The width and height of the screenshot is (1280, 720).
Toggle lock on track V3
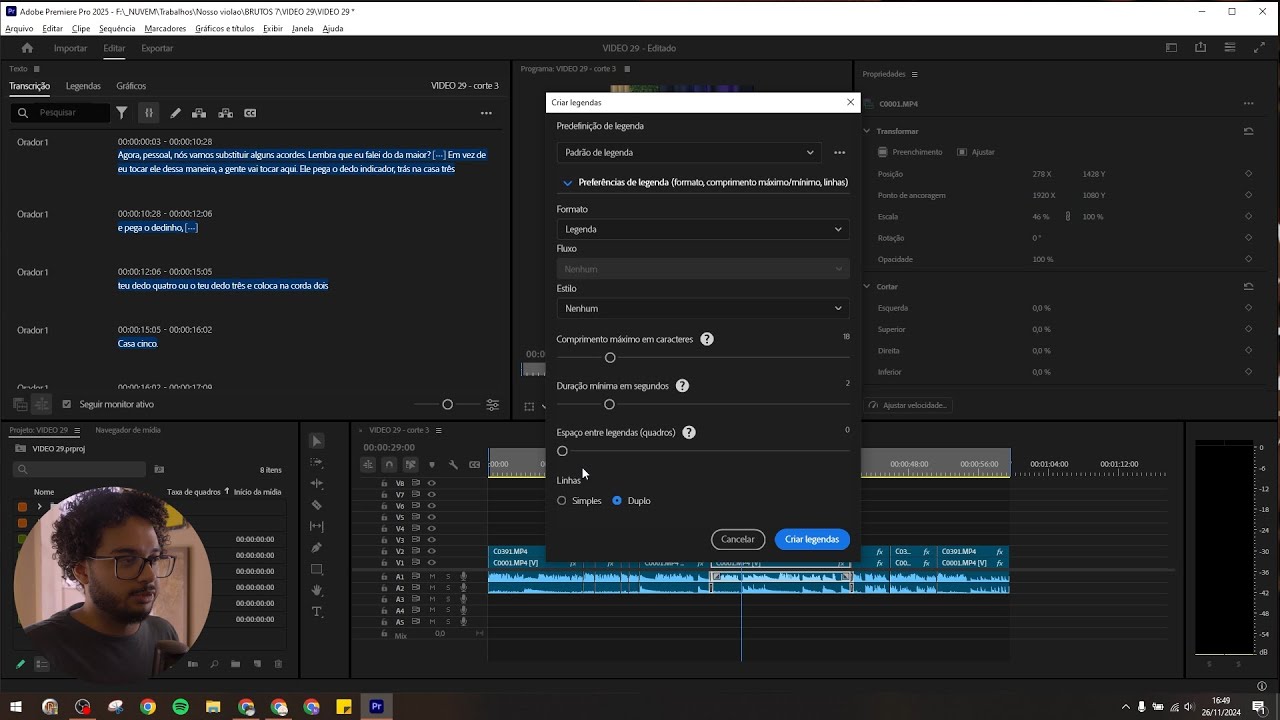coord(384,540)
